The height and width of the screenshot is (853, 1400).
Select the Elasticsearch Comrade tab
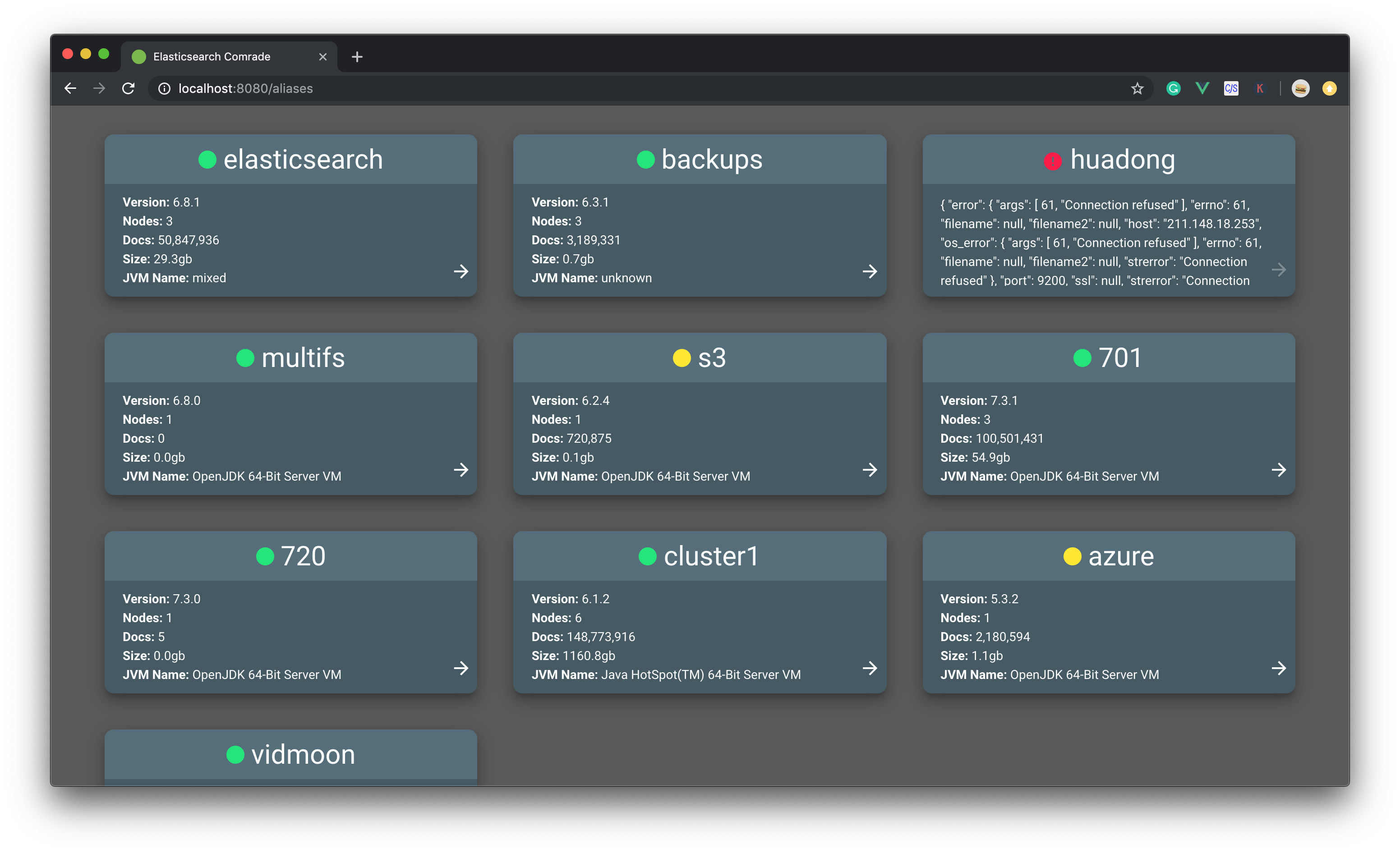212,57
